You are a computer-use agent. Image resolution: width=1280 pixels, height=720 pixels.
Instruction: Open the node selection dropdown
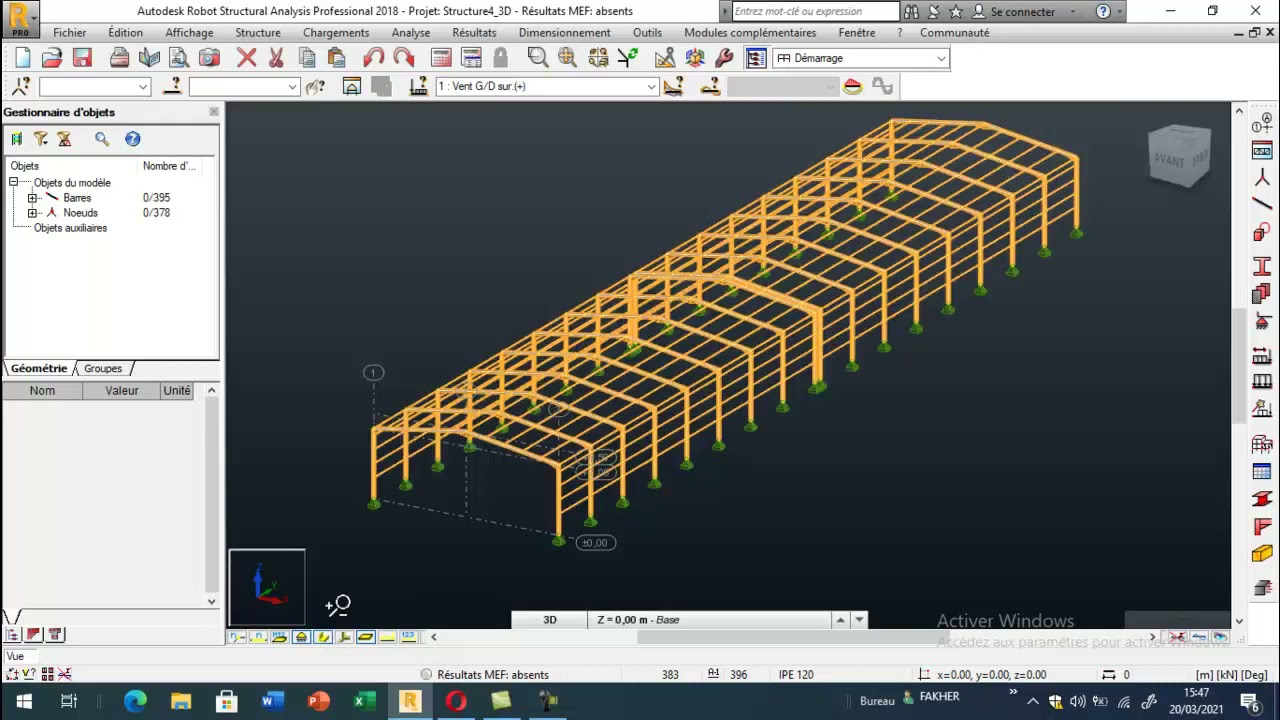pyautogui.click(x=143, y=86)
